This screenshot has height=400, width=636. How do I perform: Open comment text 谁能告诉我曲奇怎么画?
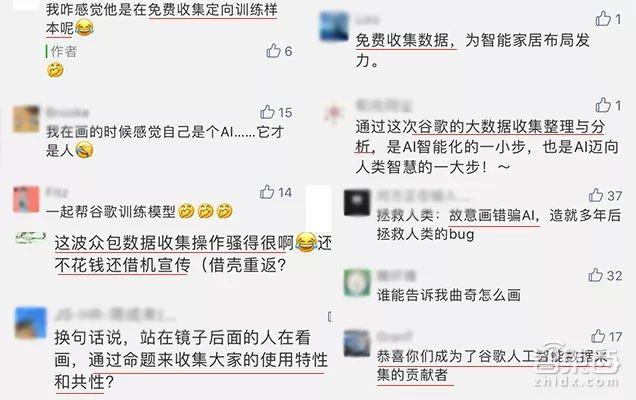[449, 295]
